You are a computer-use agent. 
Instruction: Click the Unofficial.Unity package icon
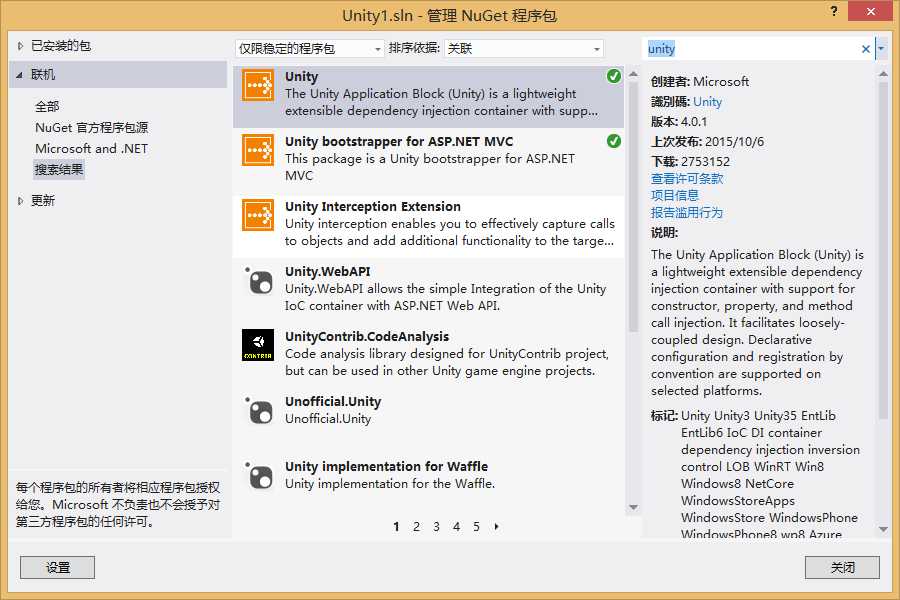click(258, 410)
